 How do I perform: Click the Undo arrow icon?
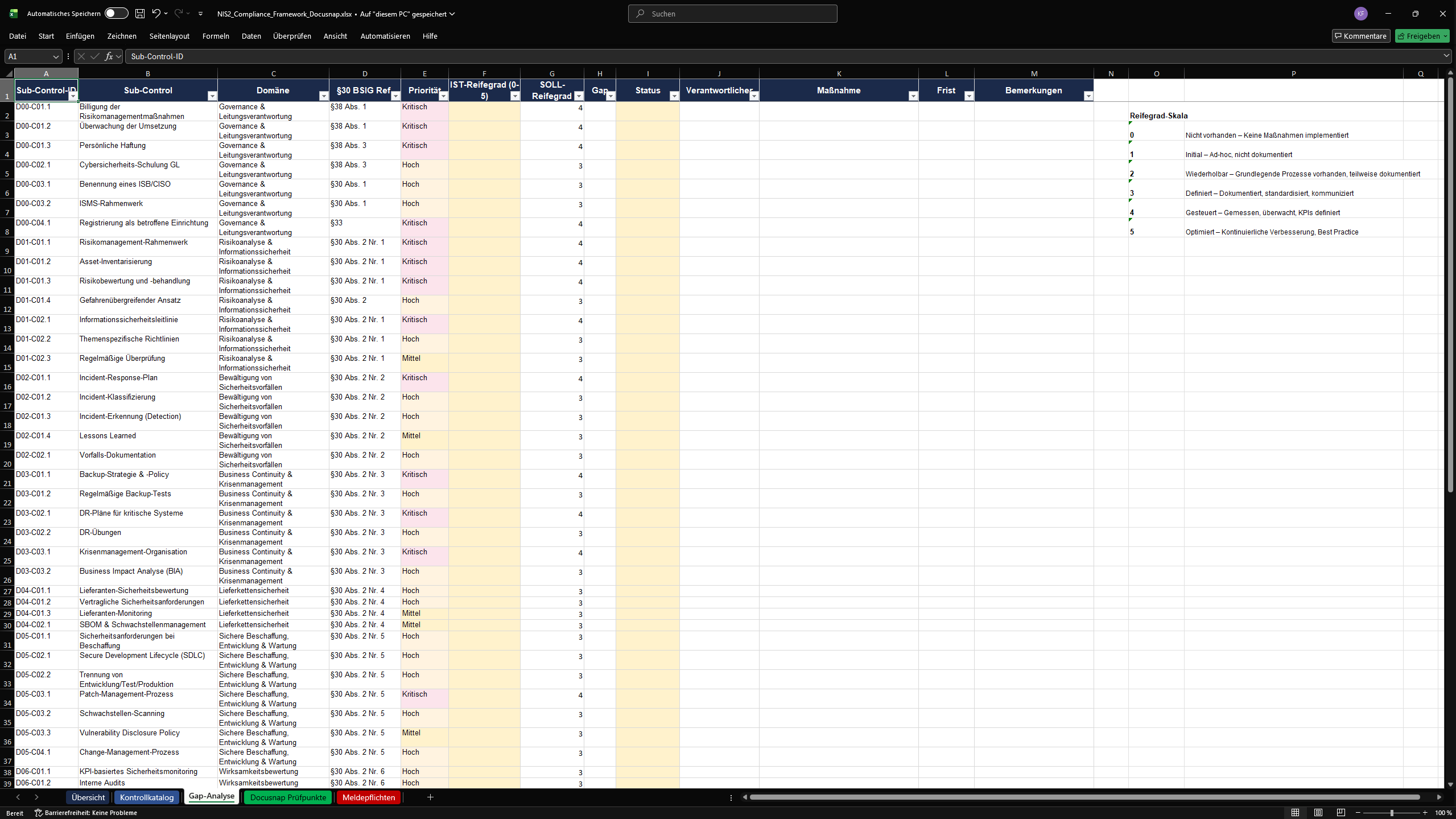point(155,14)
